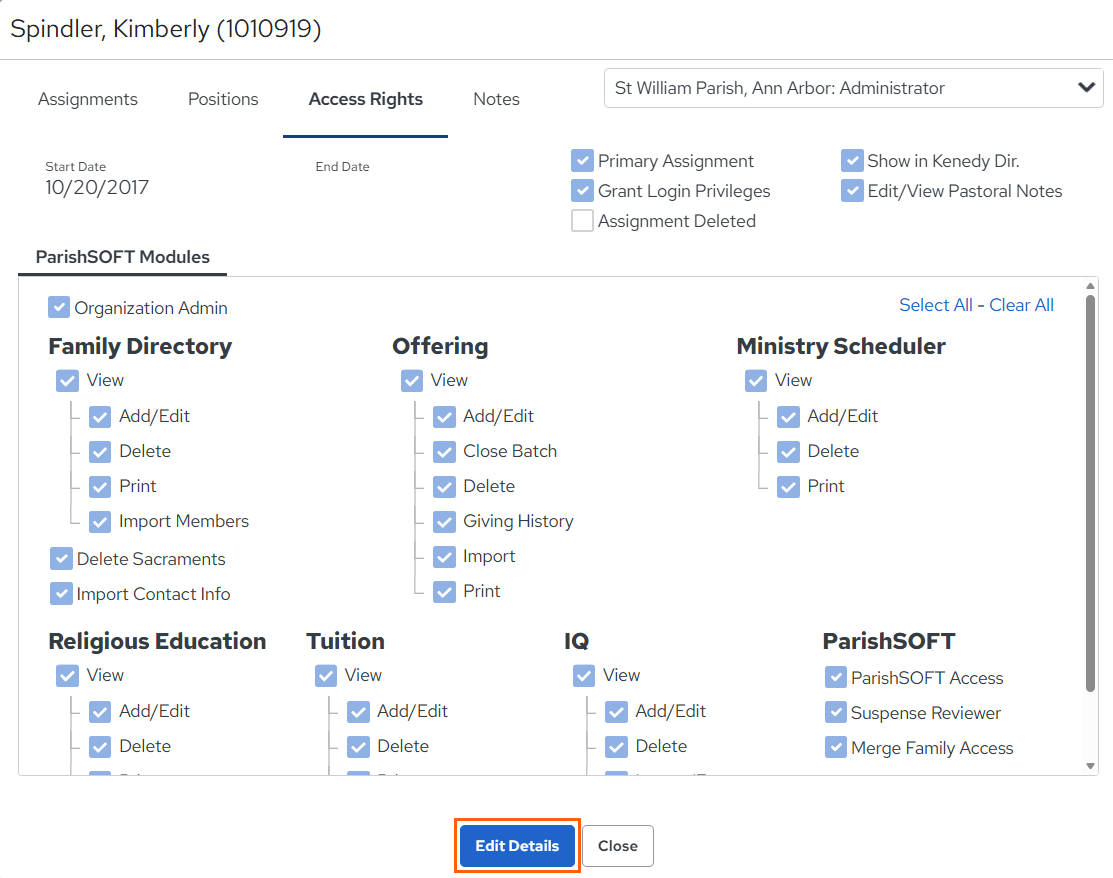Image resolution: width=1113 pixels, height=878 pixels.
Task: Toggle Offering Add/Edit checkbox
Action: [444, 417]
